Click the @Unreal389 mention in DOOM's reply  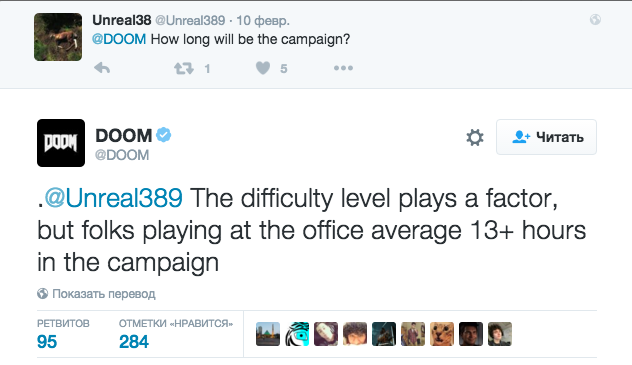(x=113, y=198)
